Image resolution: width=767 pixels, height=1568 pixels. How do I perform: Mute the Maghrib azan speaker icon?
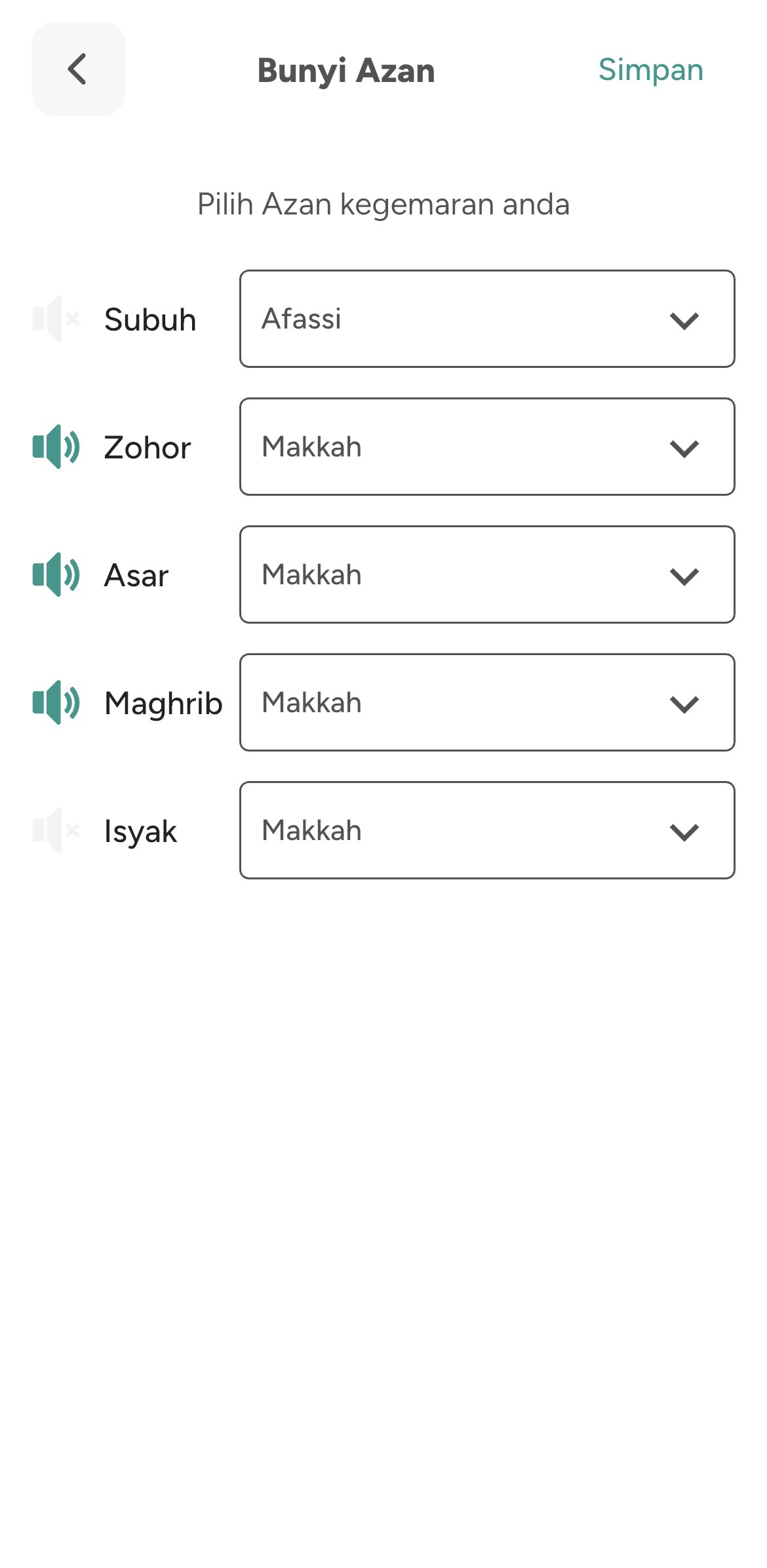(x=56, y=702)
